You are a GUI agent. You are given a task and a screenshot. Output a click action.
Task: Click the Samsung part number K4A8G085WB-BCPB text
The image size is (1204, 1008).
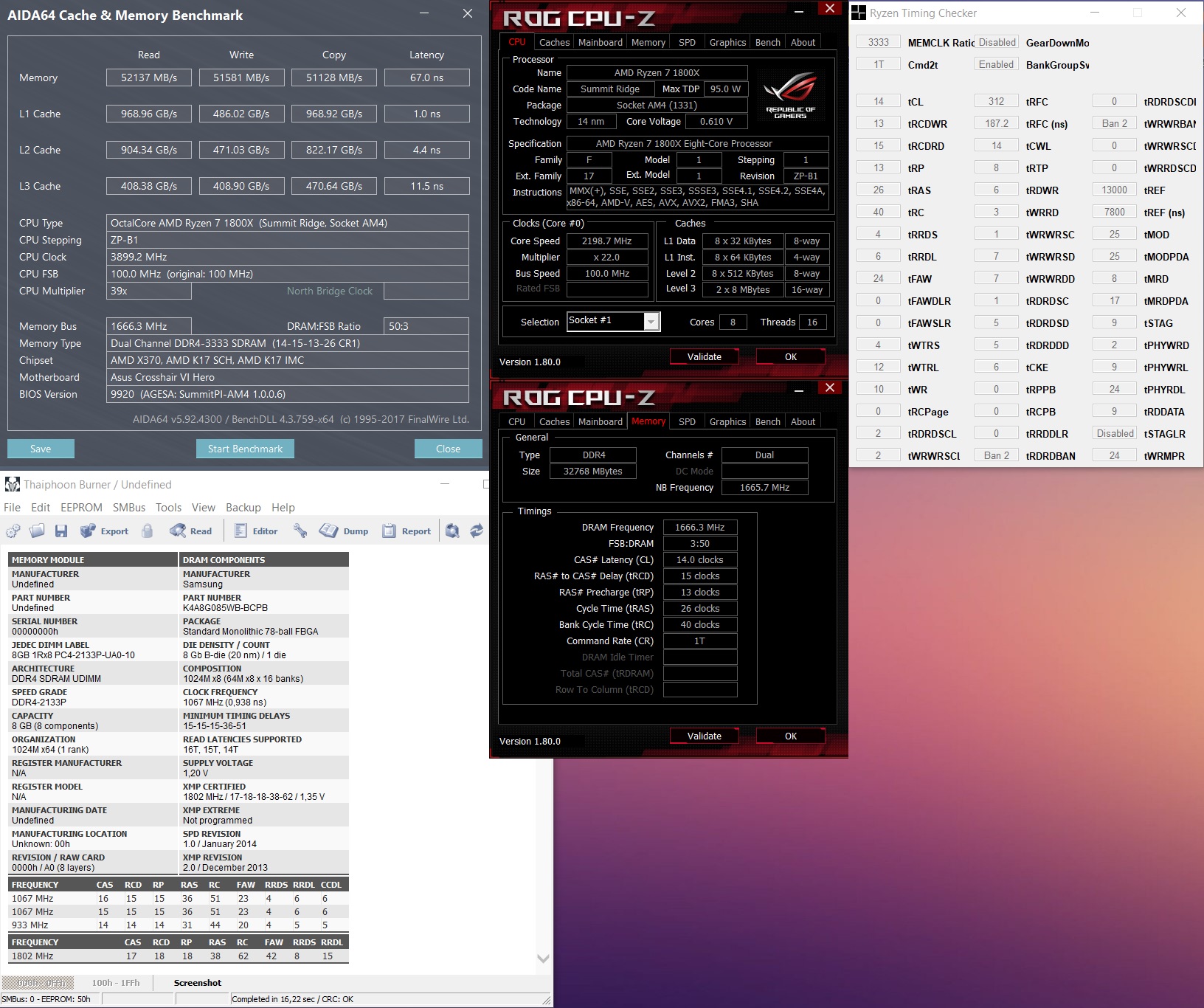[225, 608]
